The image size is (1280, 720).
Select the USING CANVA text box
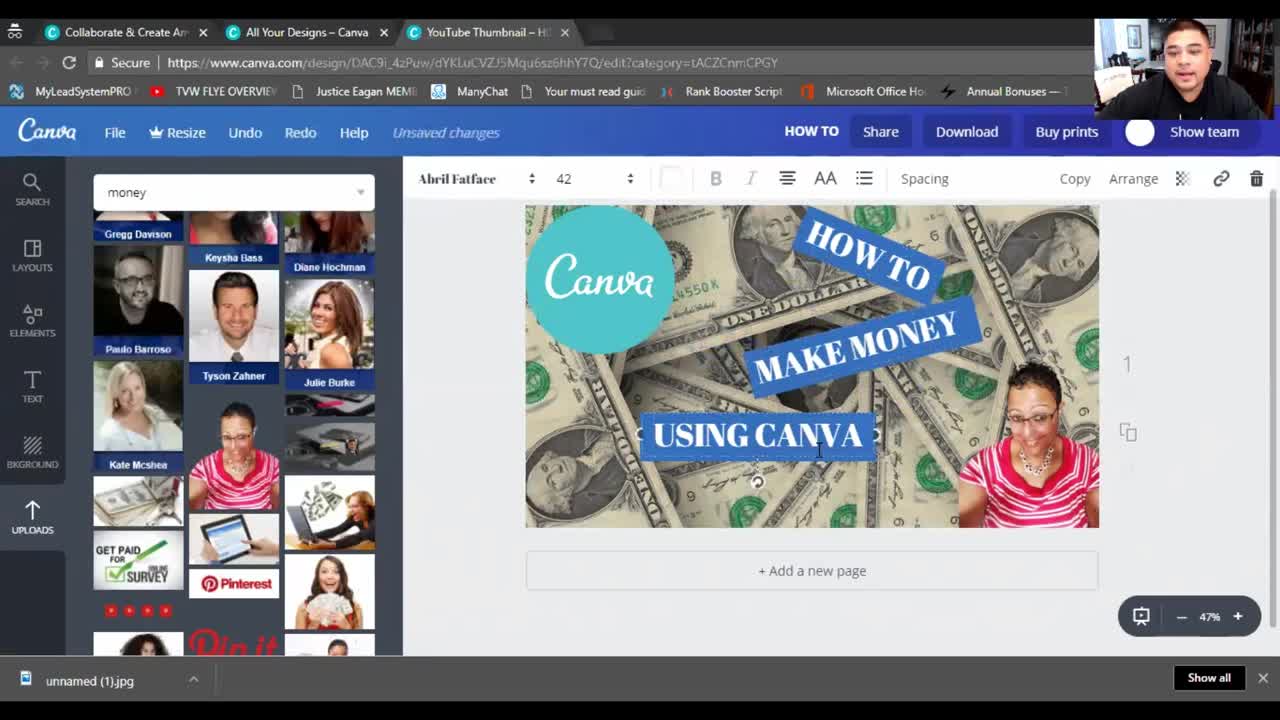(757, 435)
